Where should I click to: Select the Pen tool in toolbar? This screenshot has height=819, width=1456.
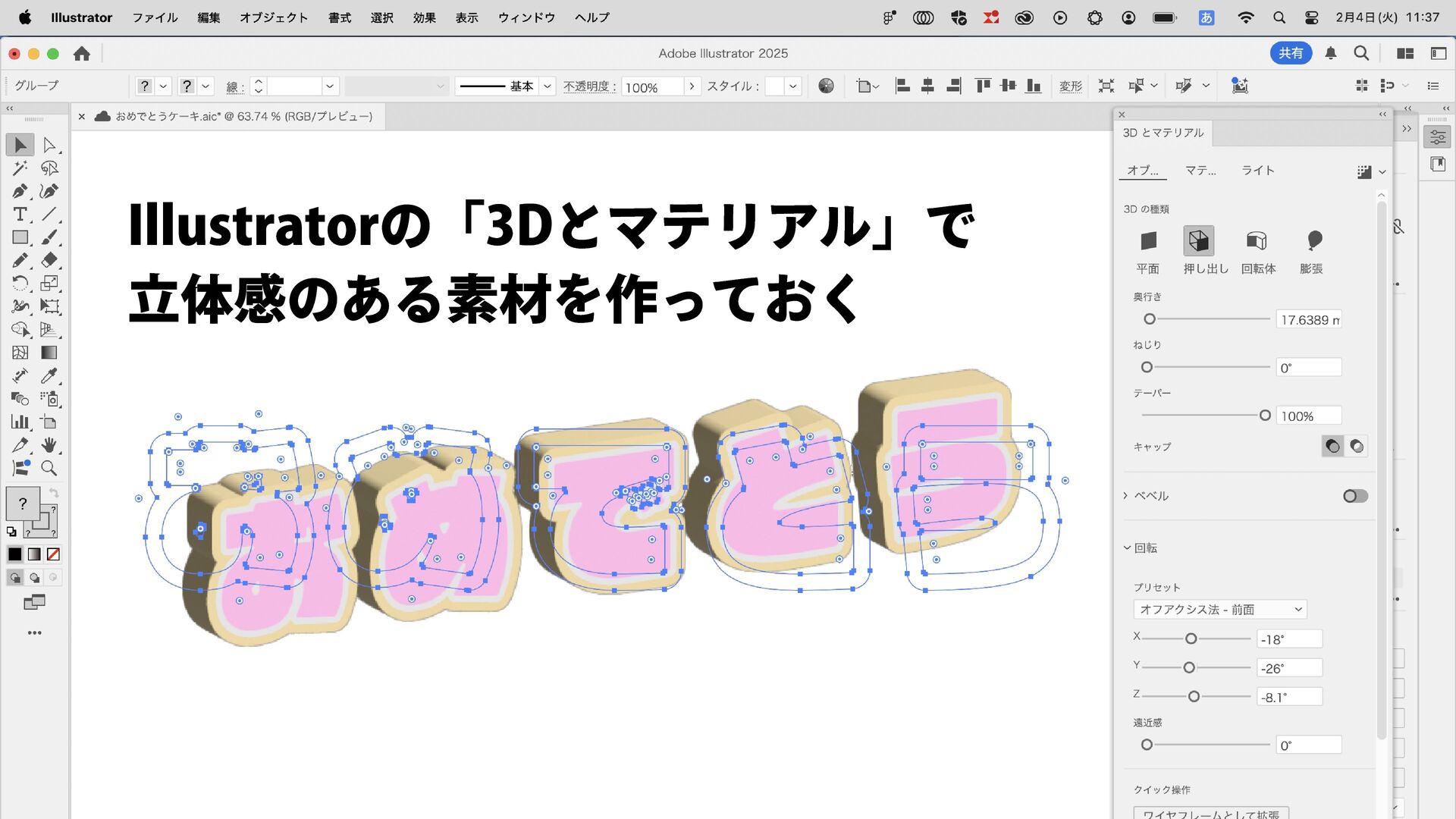tap(20, 191)
